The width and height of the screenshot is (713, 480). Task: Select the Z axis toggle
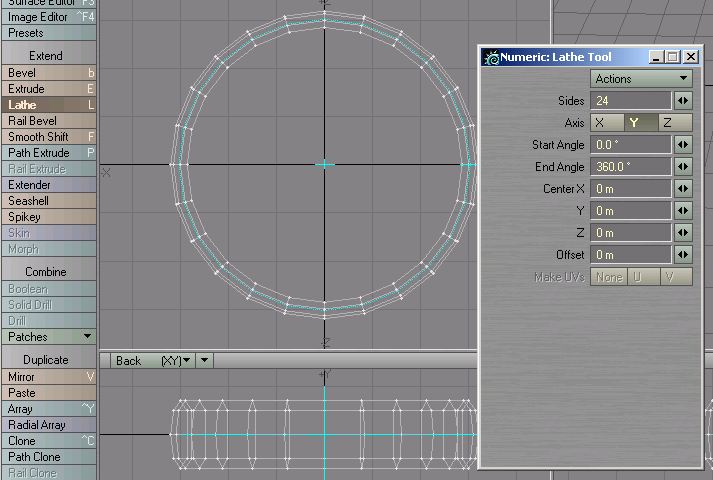(x=667, y=123)
